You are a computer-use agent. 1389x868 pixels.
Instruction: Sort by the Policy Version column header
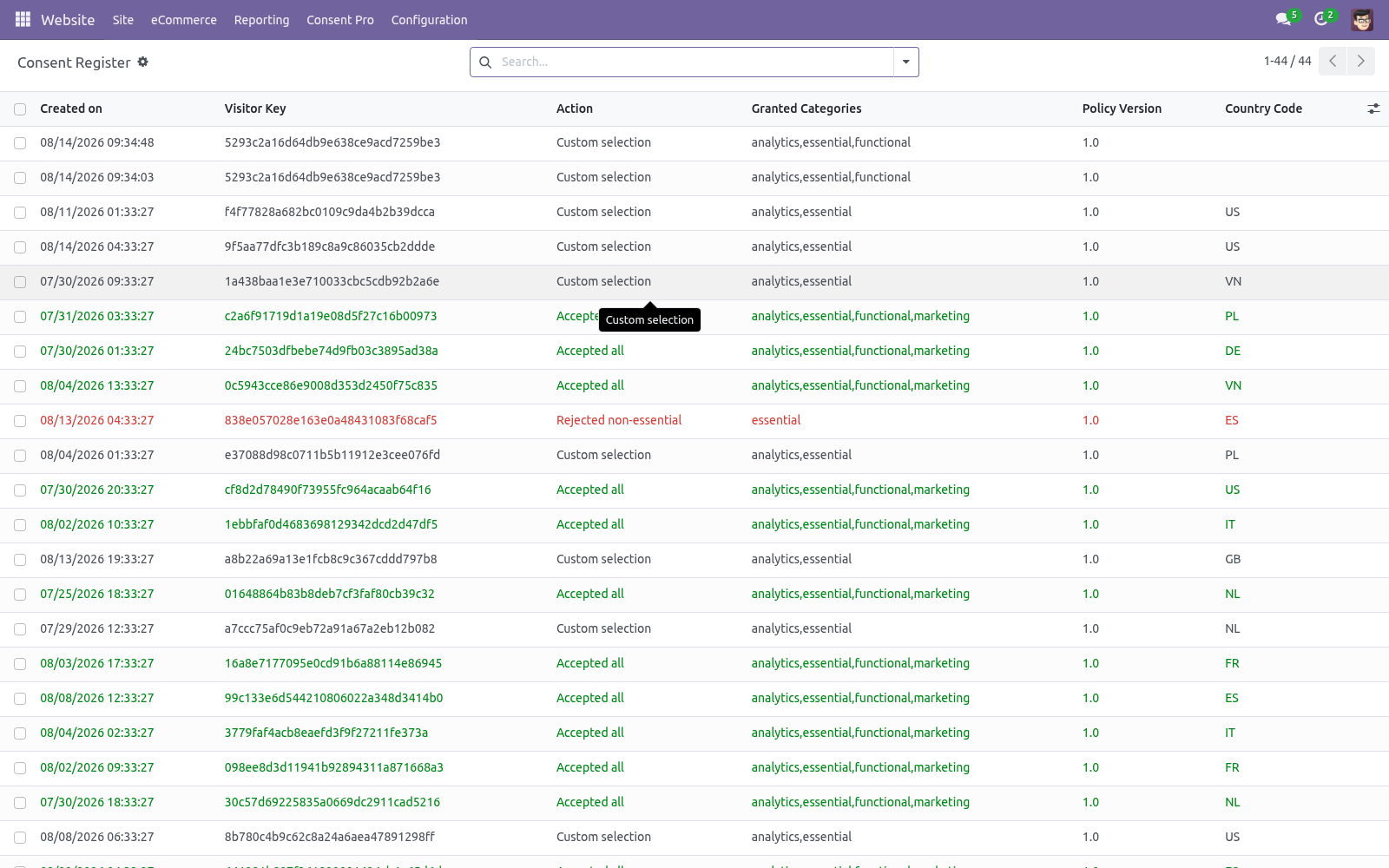point(1122,108)
